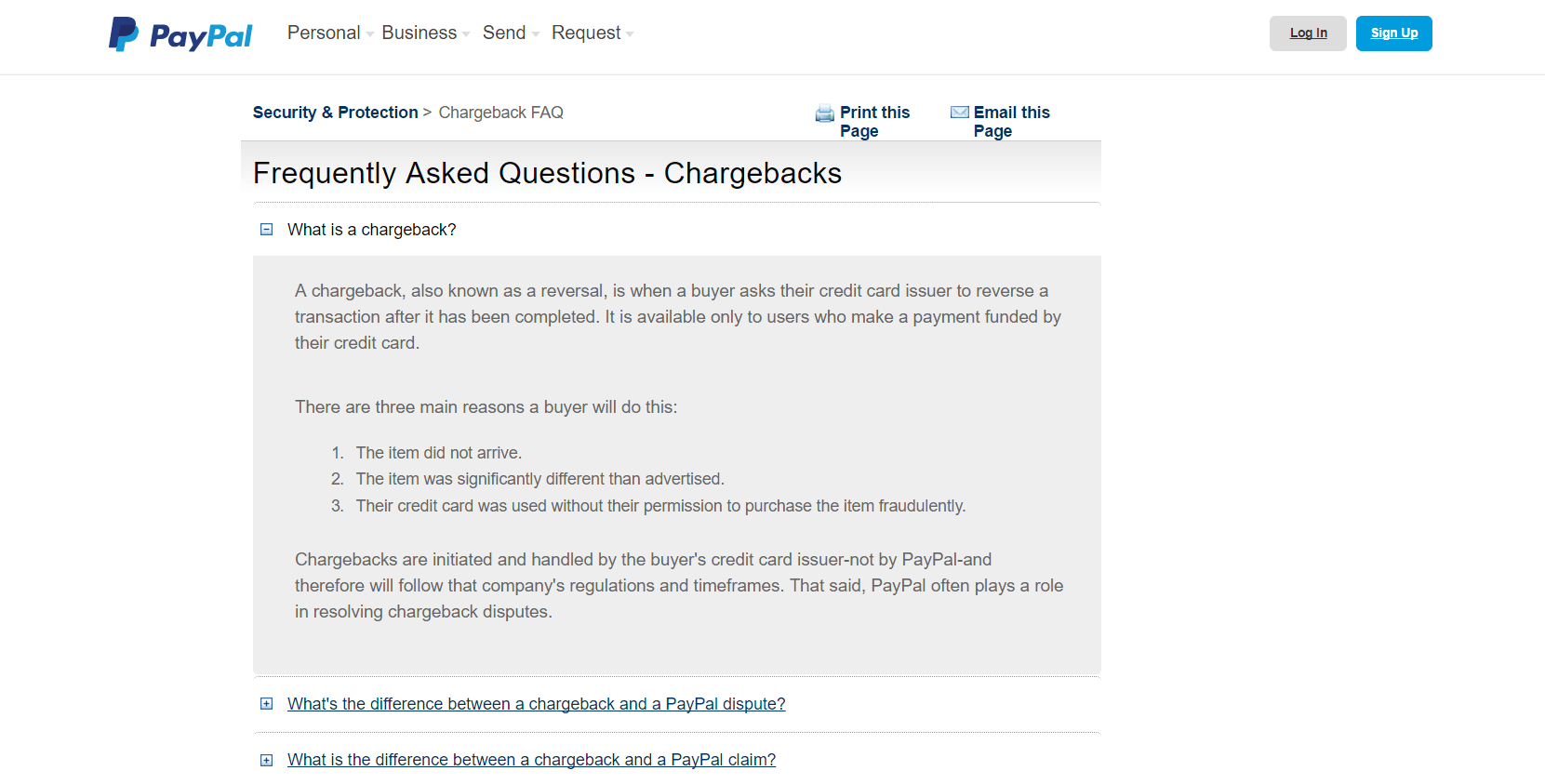The width and height of the screenshot is (1545, 784).
Task: Expand the chargeback versus PayPal dispute question
Action: (536, 704)
